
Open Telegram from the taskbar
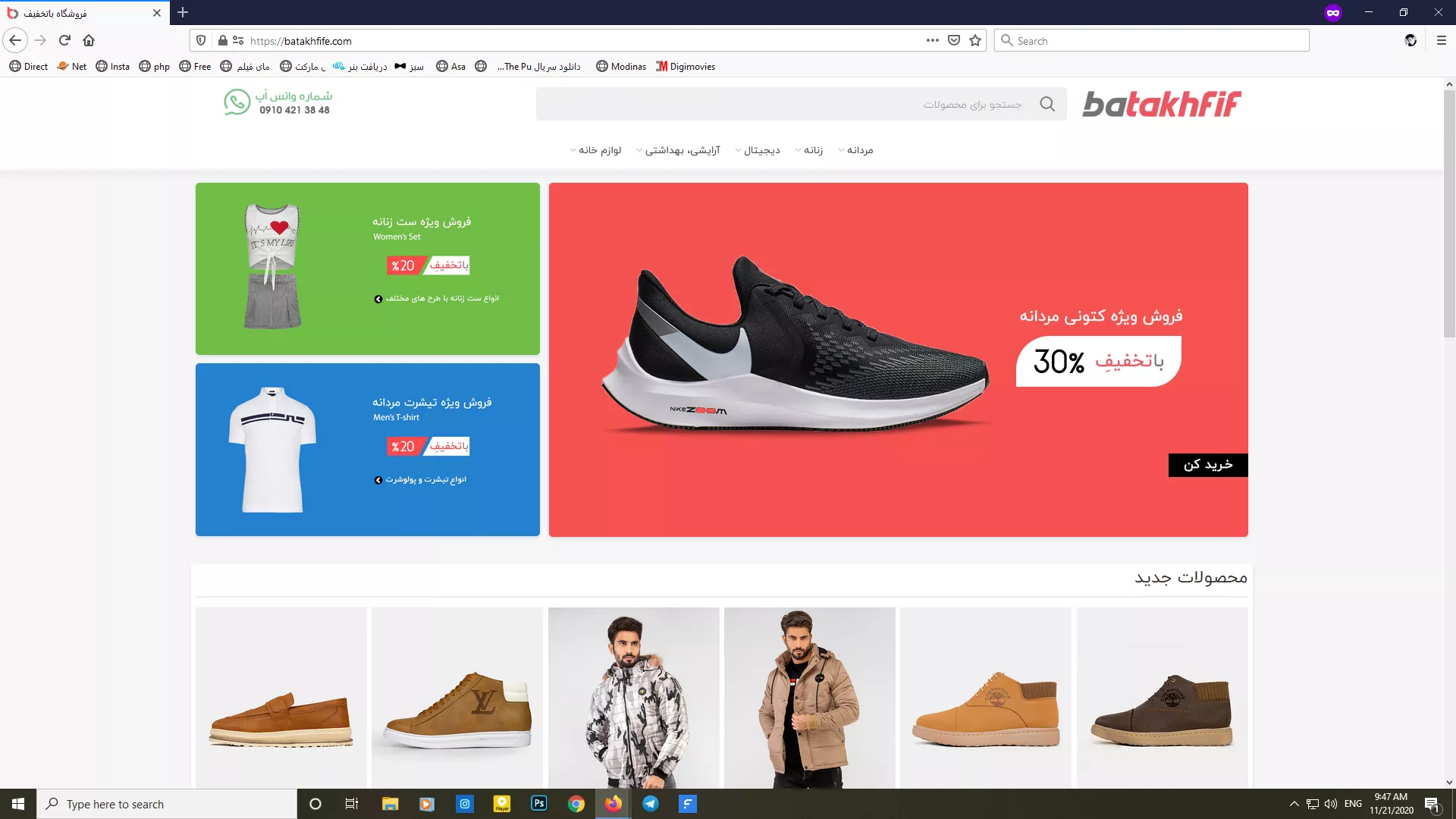[x=650, y=804]
